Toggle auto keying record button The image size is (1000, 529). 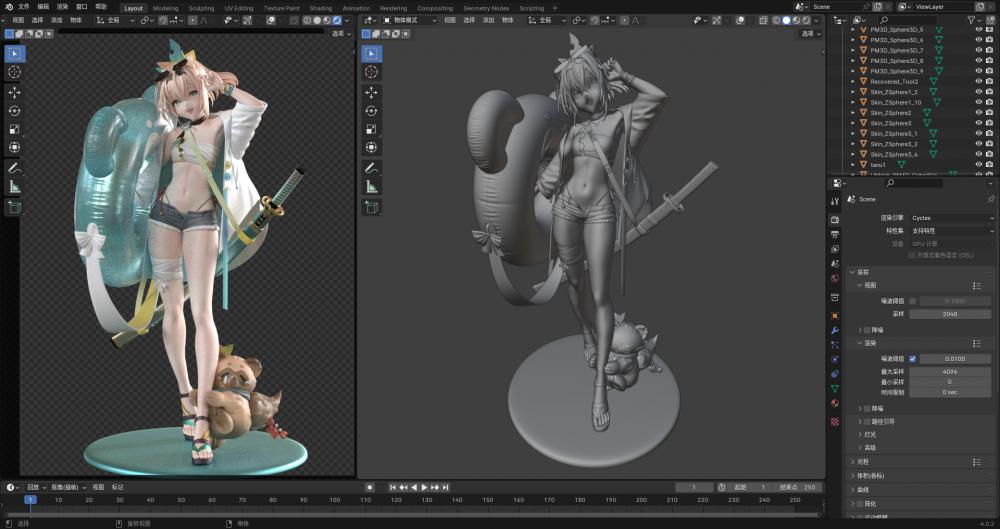(369, 488)
